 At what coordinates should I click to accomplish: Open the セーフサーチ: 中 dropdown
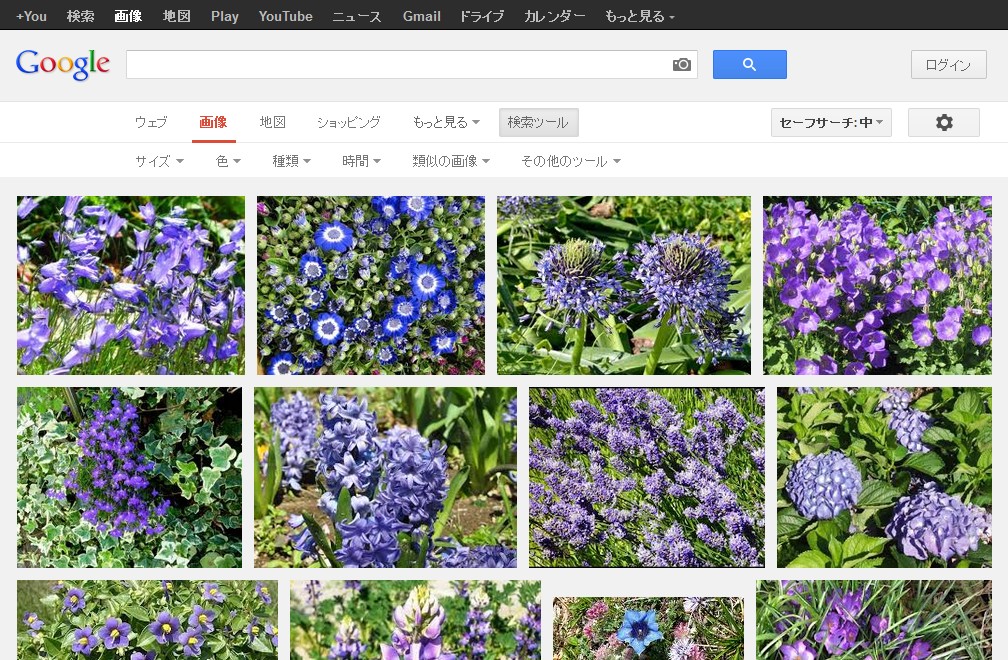tap(831, 122)
